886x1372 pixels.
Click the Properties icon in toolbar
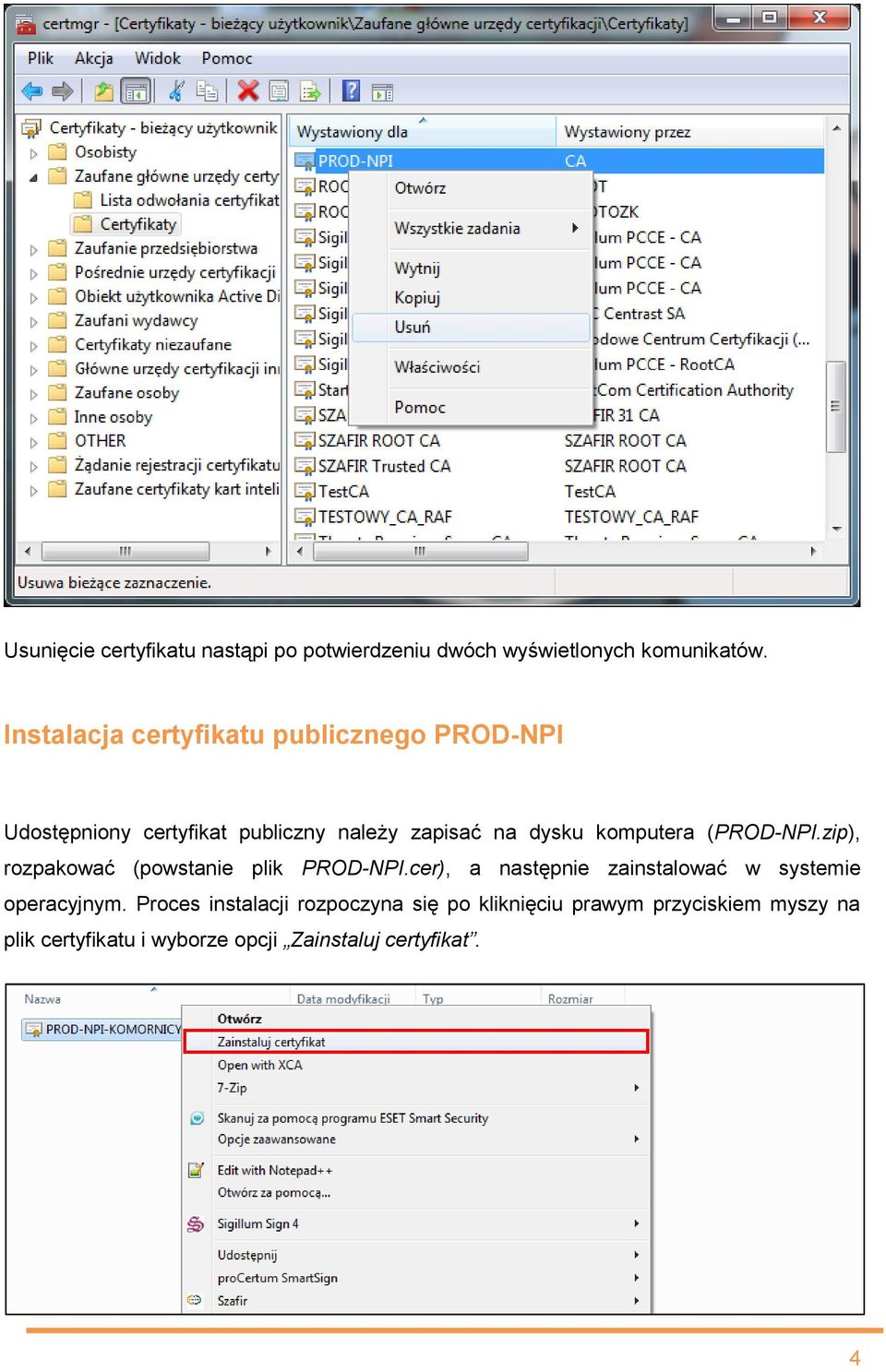pos(279,90)
